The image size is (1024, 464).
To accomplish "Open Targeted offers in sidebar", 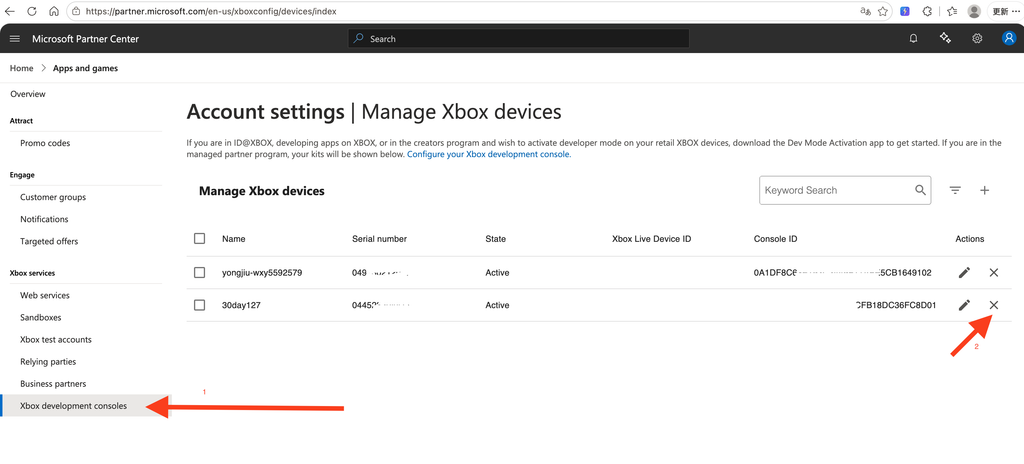I will click(49, 242).
